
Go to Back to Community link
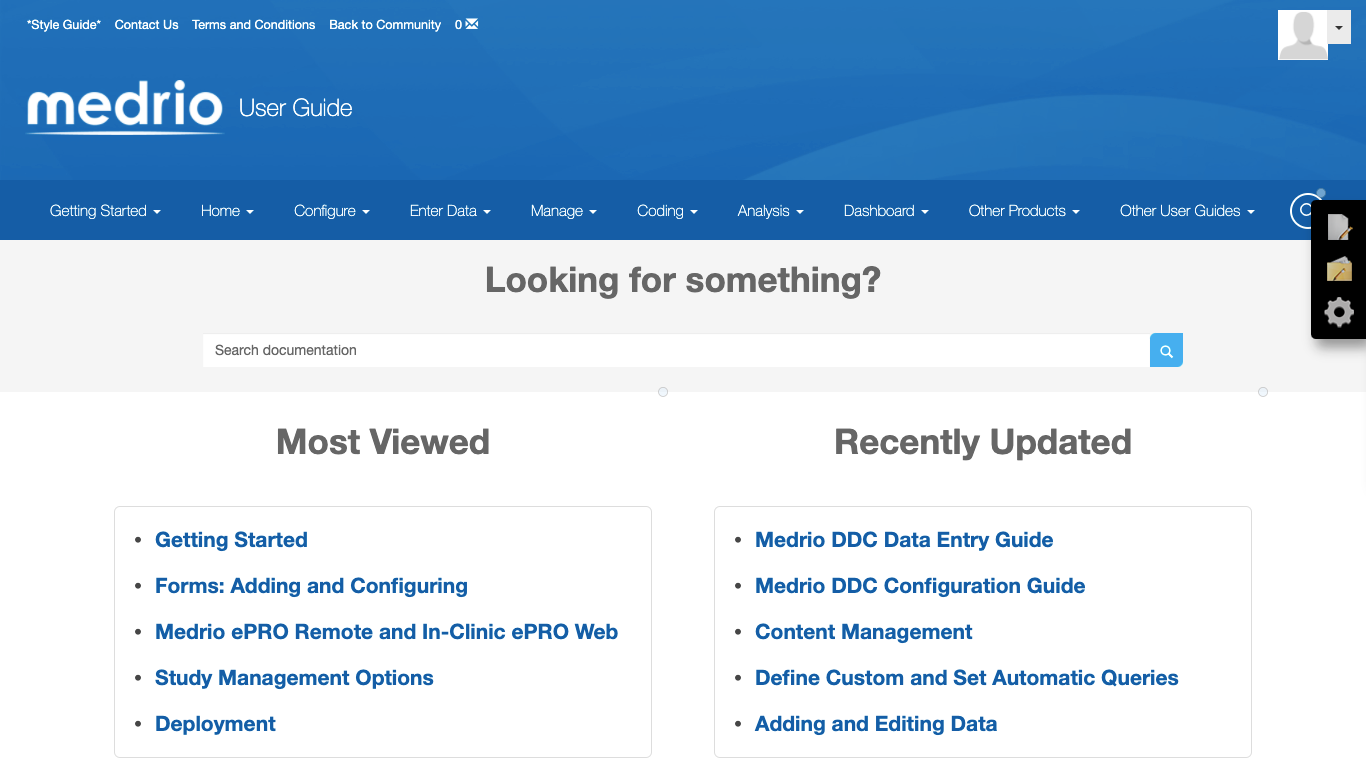click(385, 25)
